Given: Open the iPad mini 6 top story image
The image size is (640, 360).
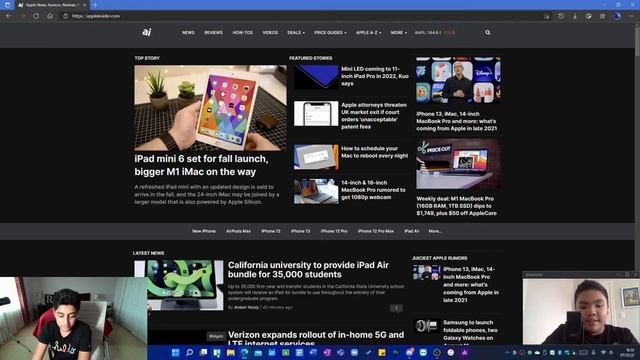Looking at the screenshot, I should pyautogui.click(x=210, y=108).
